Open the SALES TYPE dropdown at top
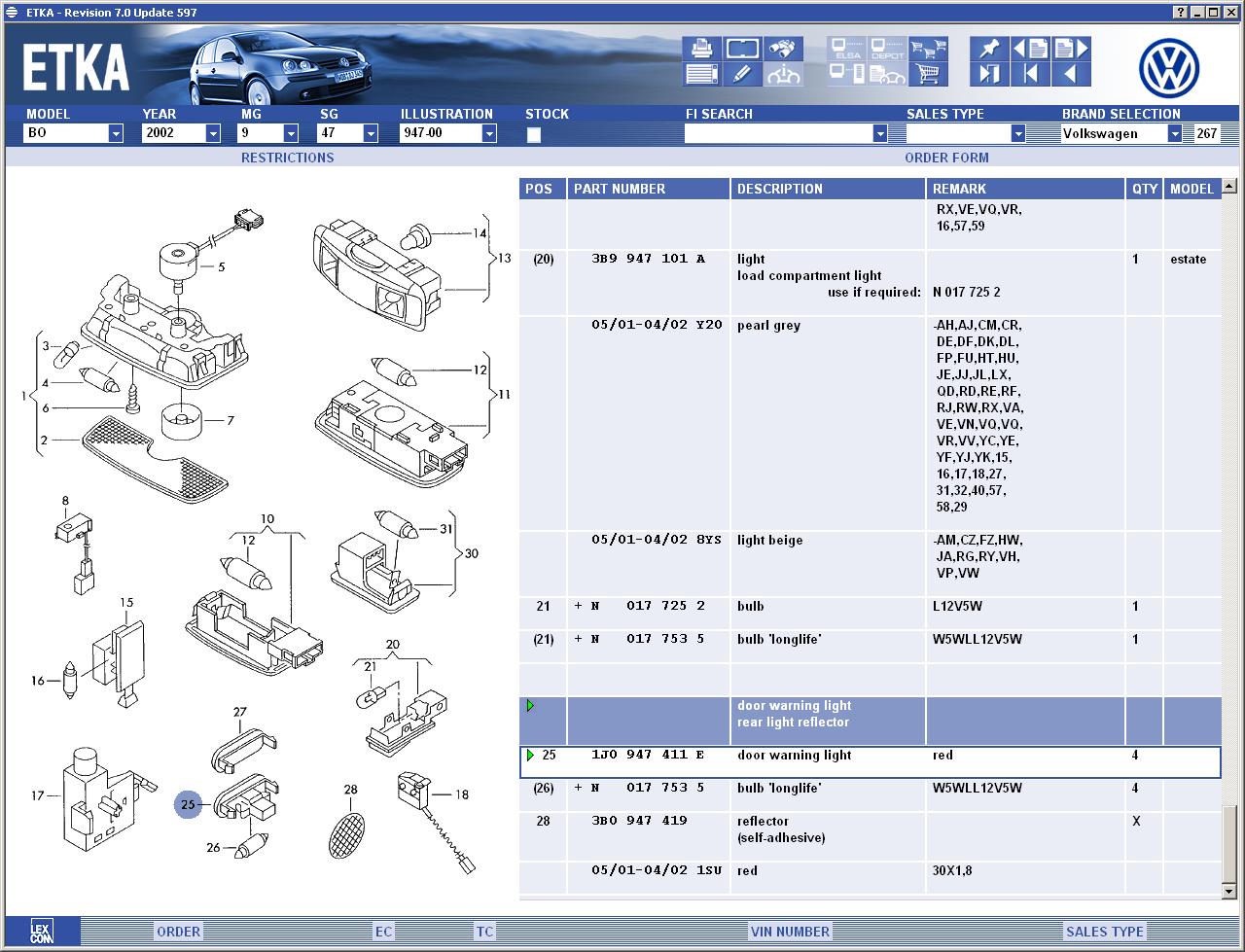This screenshot has height=952, width=1245. pyautogui.click(x=1018, y=134)
